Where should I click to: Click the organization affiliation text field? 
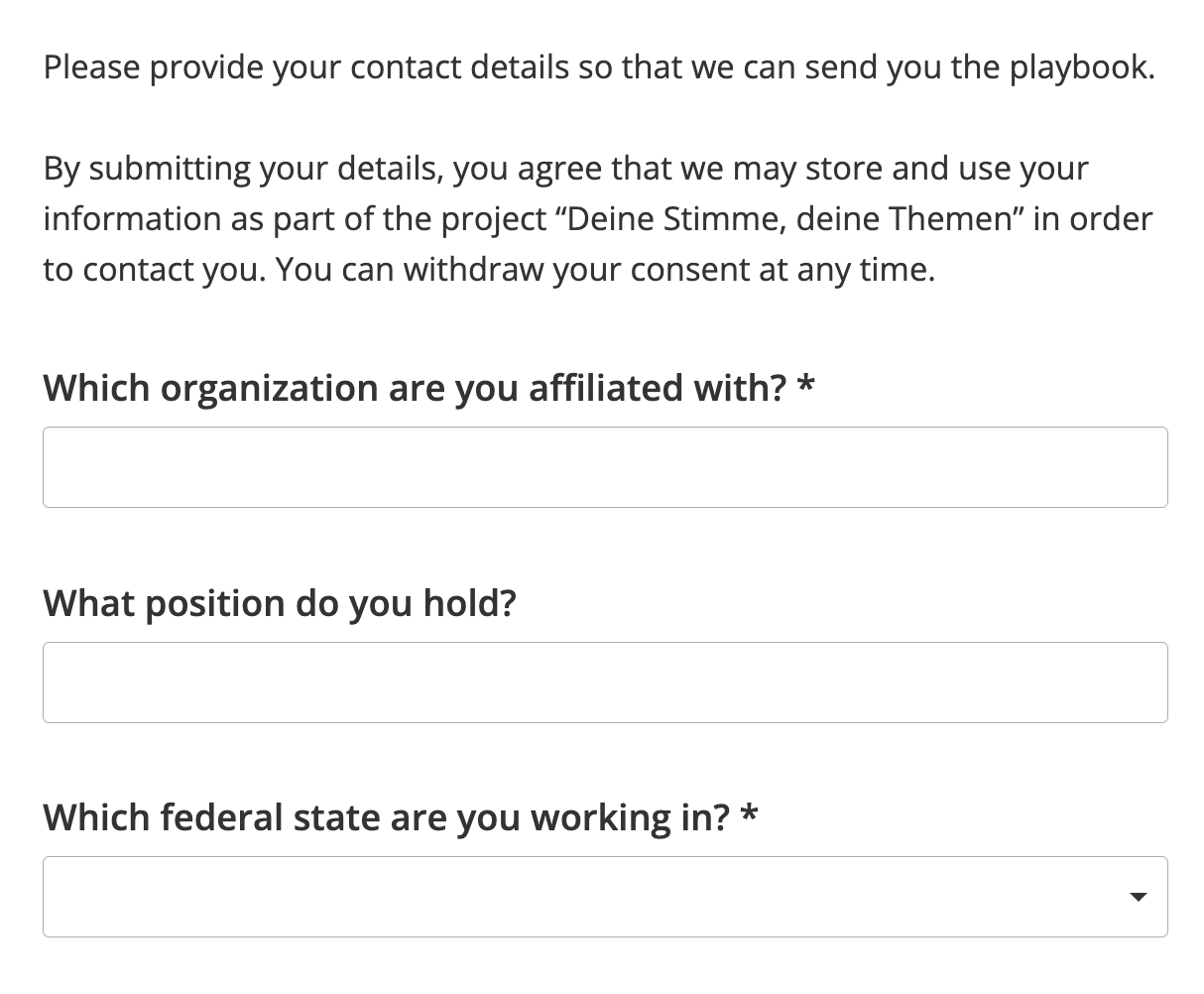[605, 467]
